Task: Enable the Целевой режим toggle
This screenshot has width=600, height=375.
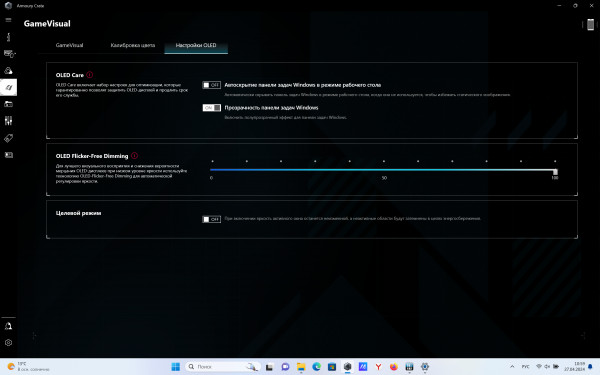Action: click(212, 219)
